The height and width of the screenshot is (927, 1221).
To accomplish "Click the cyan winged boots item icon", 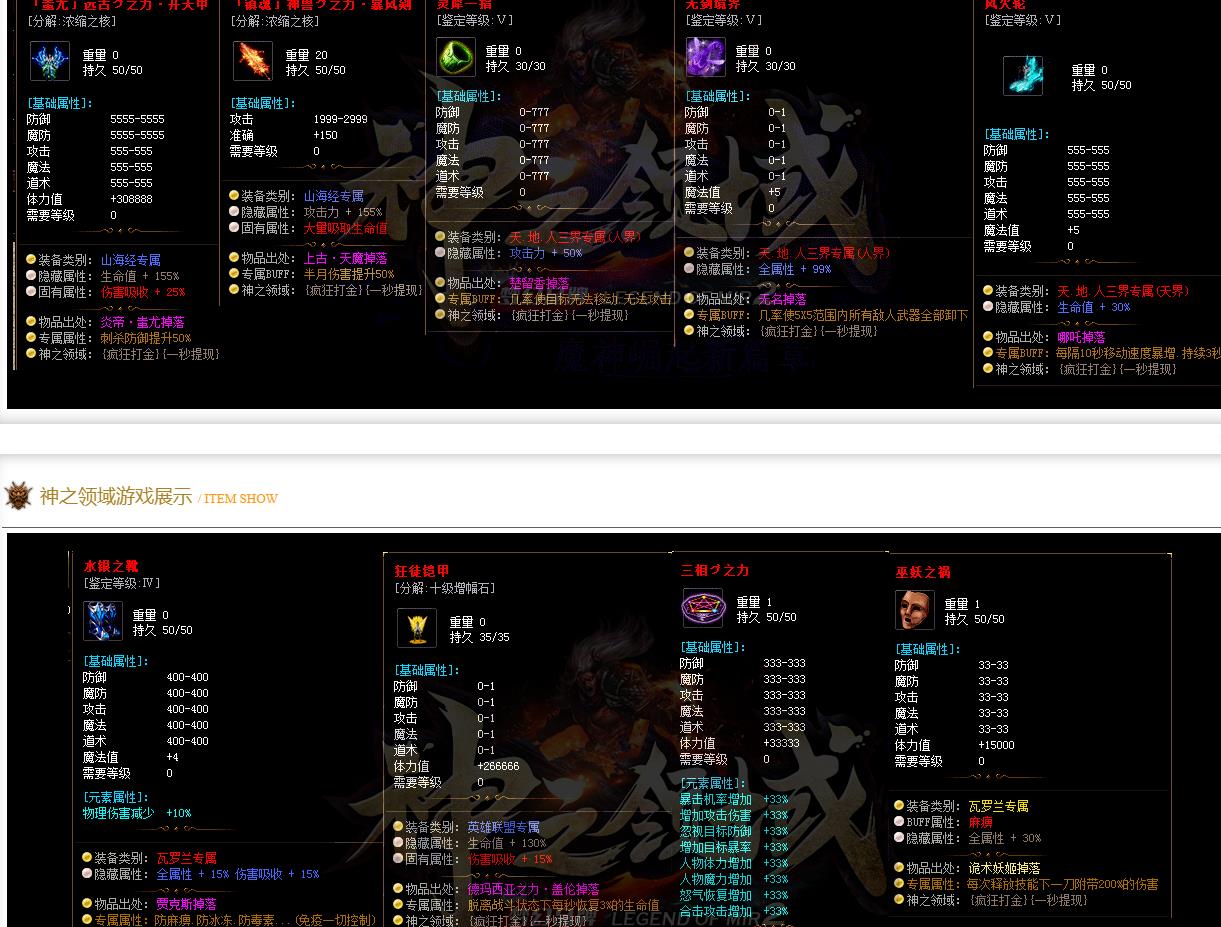I will pyautogui.click(x=1023, y=76).
